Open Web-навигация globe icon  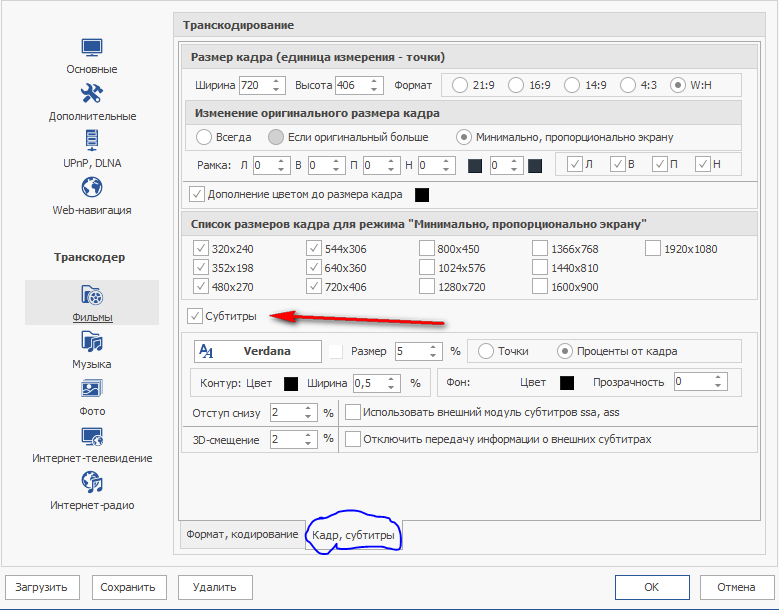tap(92, 196)
